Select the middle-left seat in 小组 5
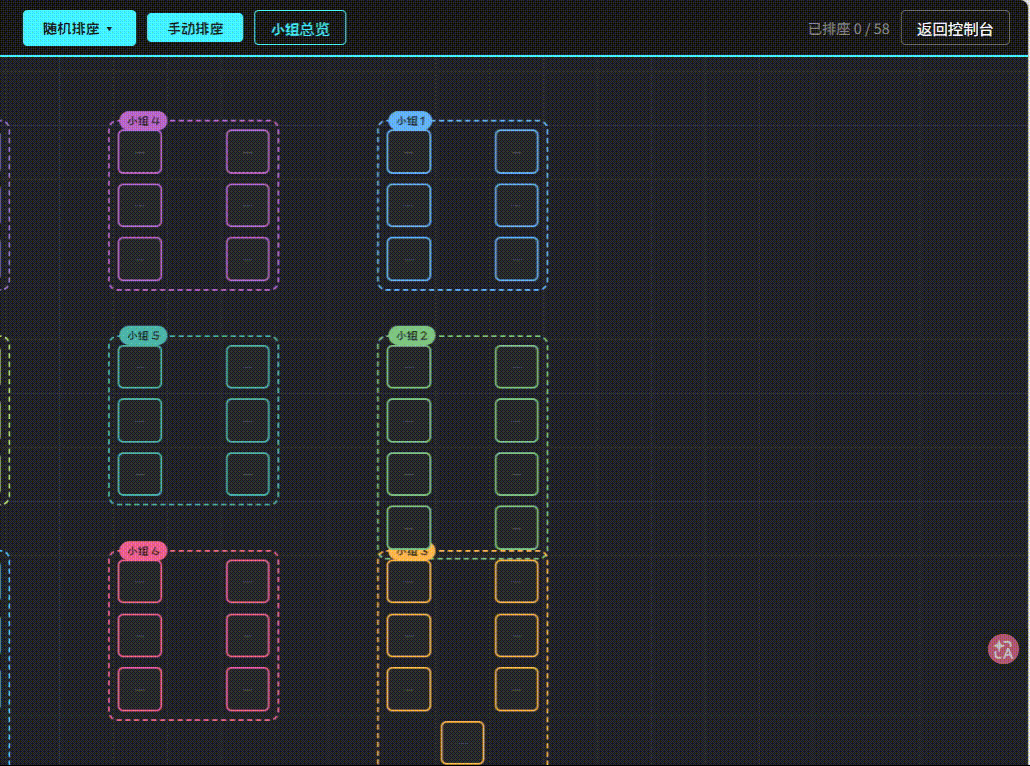The width and height of the screenshot is (1030, 766). [x=140, y=420]
